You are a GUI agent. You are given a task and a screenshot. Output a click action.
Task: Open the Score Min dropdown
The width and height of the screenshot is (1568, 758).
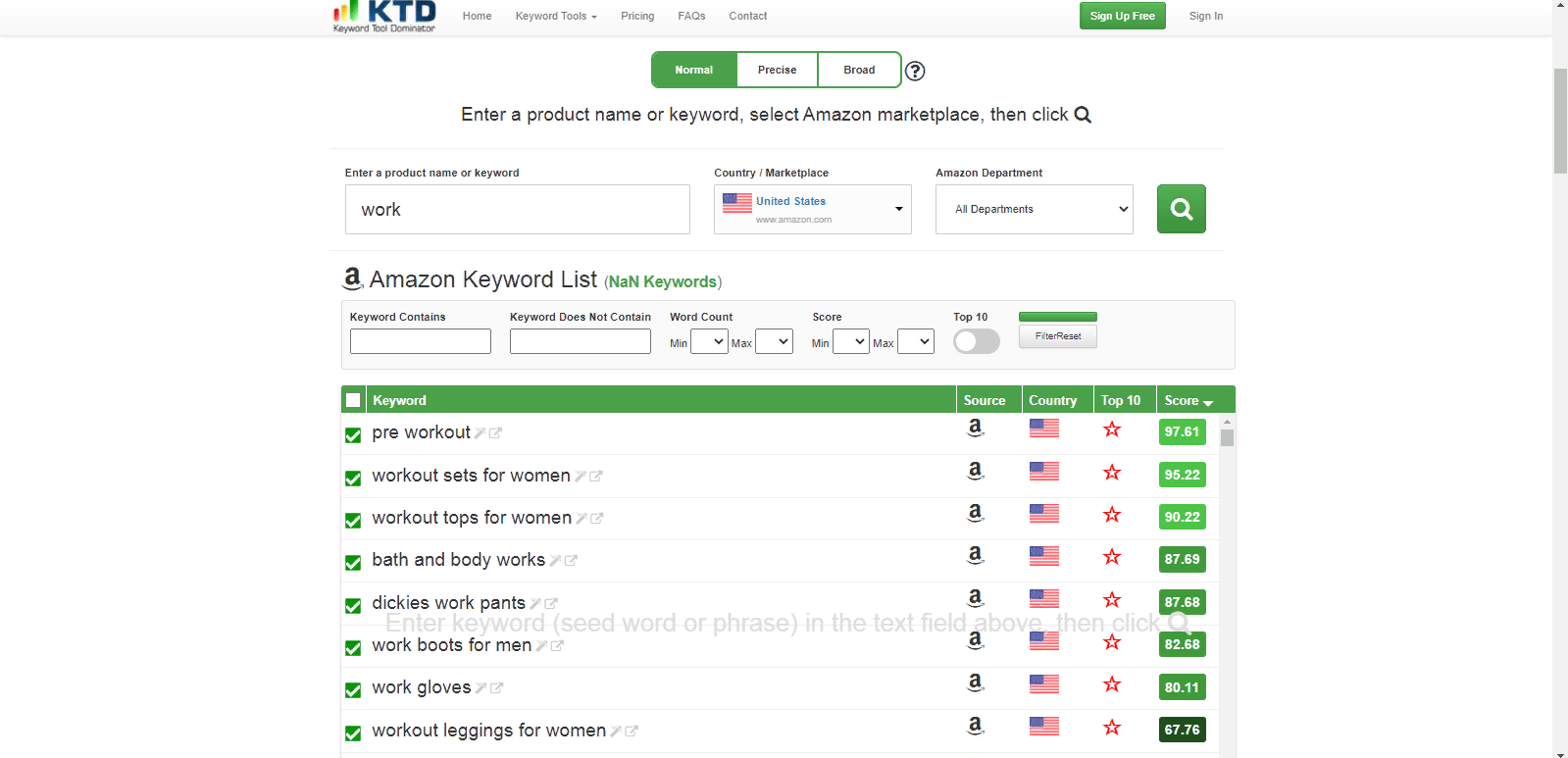pos(850,341)
